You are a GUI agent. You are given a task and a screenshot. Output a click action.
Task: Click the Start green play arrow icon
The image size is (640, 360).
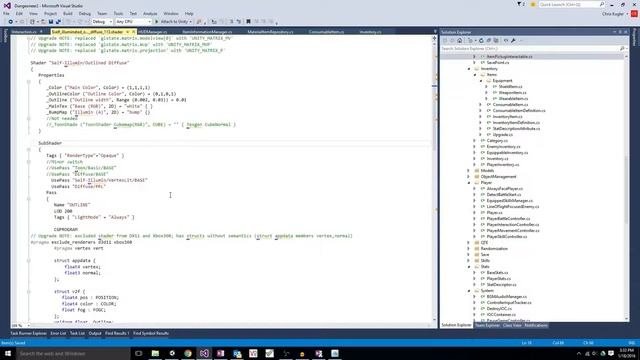(x=156, y=22)
